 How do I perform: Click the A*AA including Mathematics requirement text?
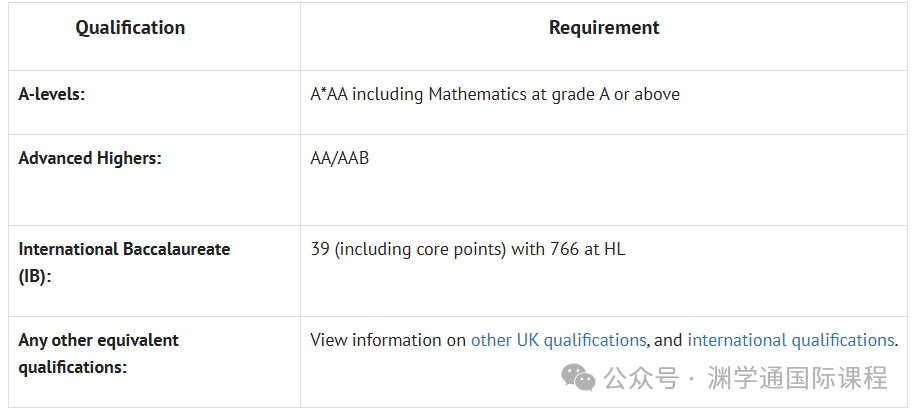pyautogui.click(x=495, y=94)
